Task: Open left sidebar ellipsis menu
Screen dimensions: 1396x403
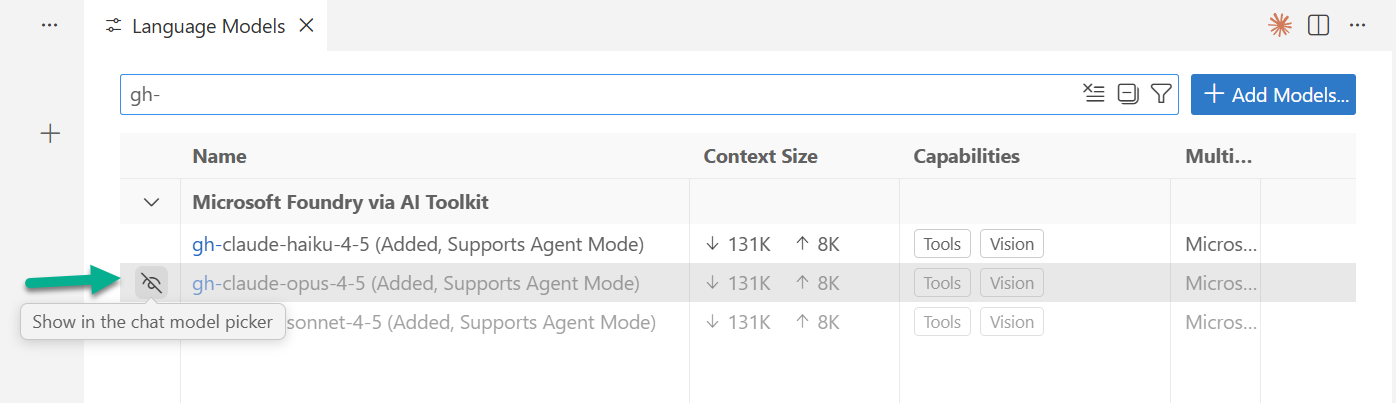Action: pyautogui.click(x=50, y=26)
